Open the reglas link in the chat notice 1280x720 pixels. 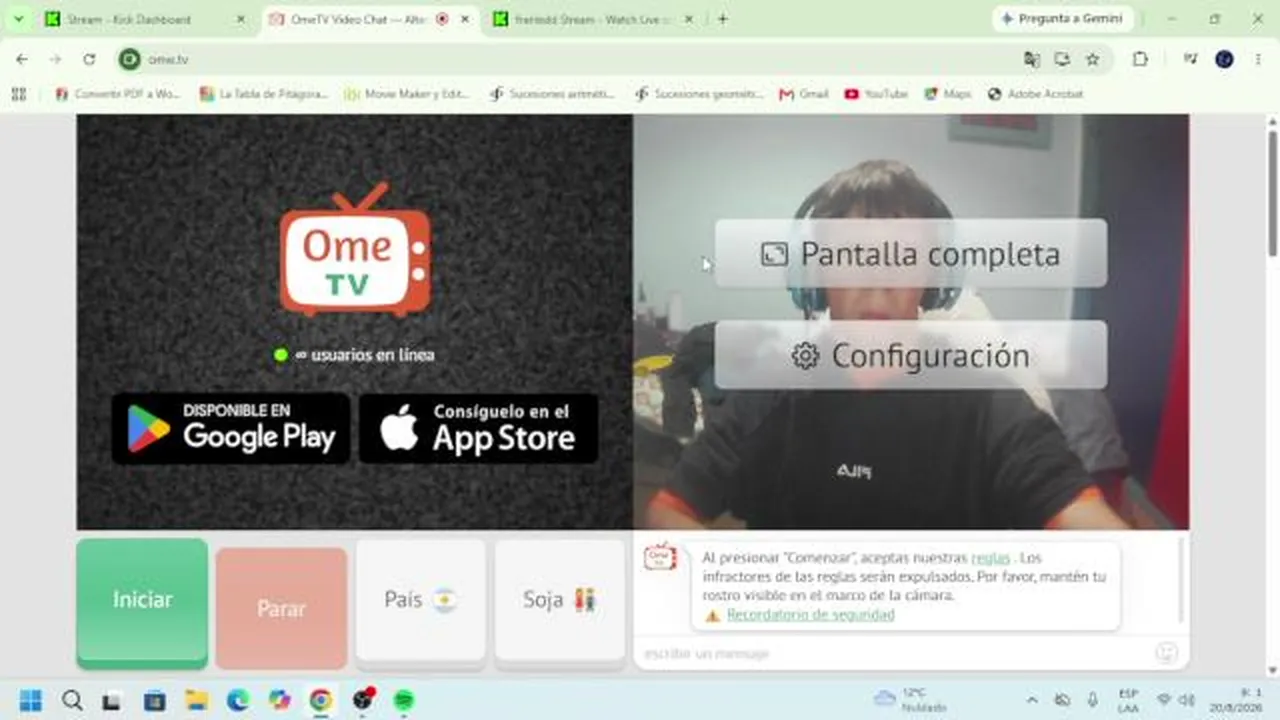coord(990,558)
